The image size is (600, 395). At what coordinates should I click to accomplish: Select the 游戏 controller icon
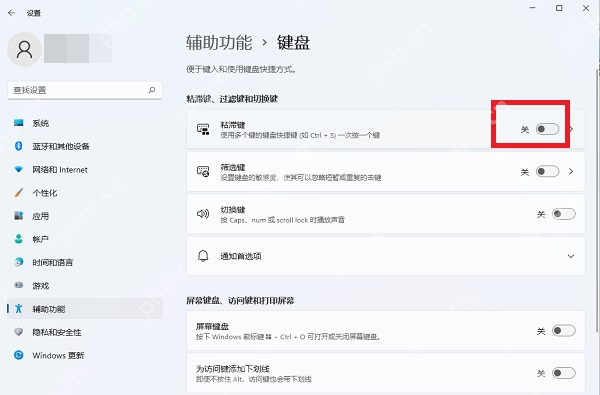click(18, 285)
